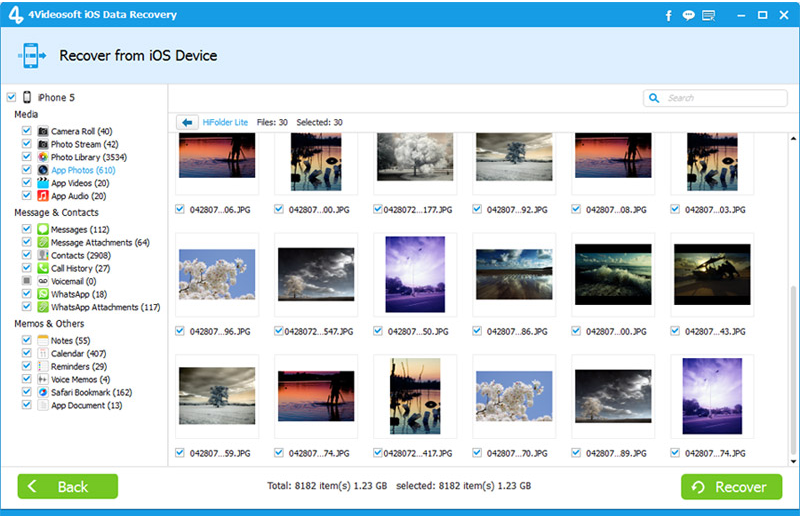The image size is (801, 516).
Task: Uncheck the iPhone 5 device checkbox
Action: pos(11,97)
